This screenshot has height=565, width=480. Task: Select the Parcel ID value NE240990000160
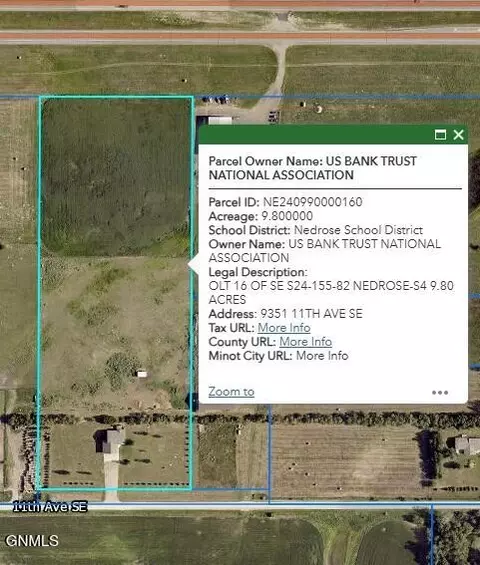point(312,202)
